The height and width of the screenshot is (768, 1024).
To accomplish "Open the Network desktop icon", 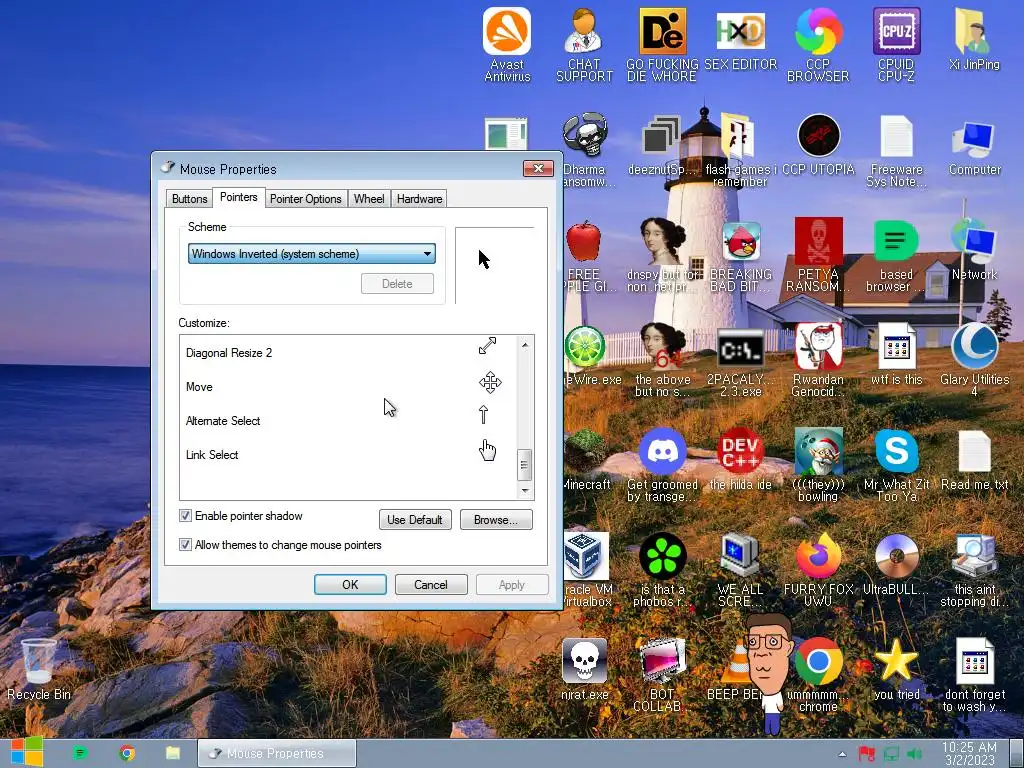I will (x=974, y=251).
